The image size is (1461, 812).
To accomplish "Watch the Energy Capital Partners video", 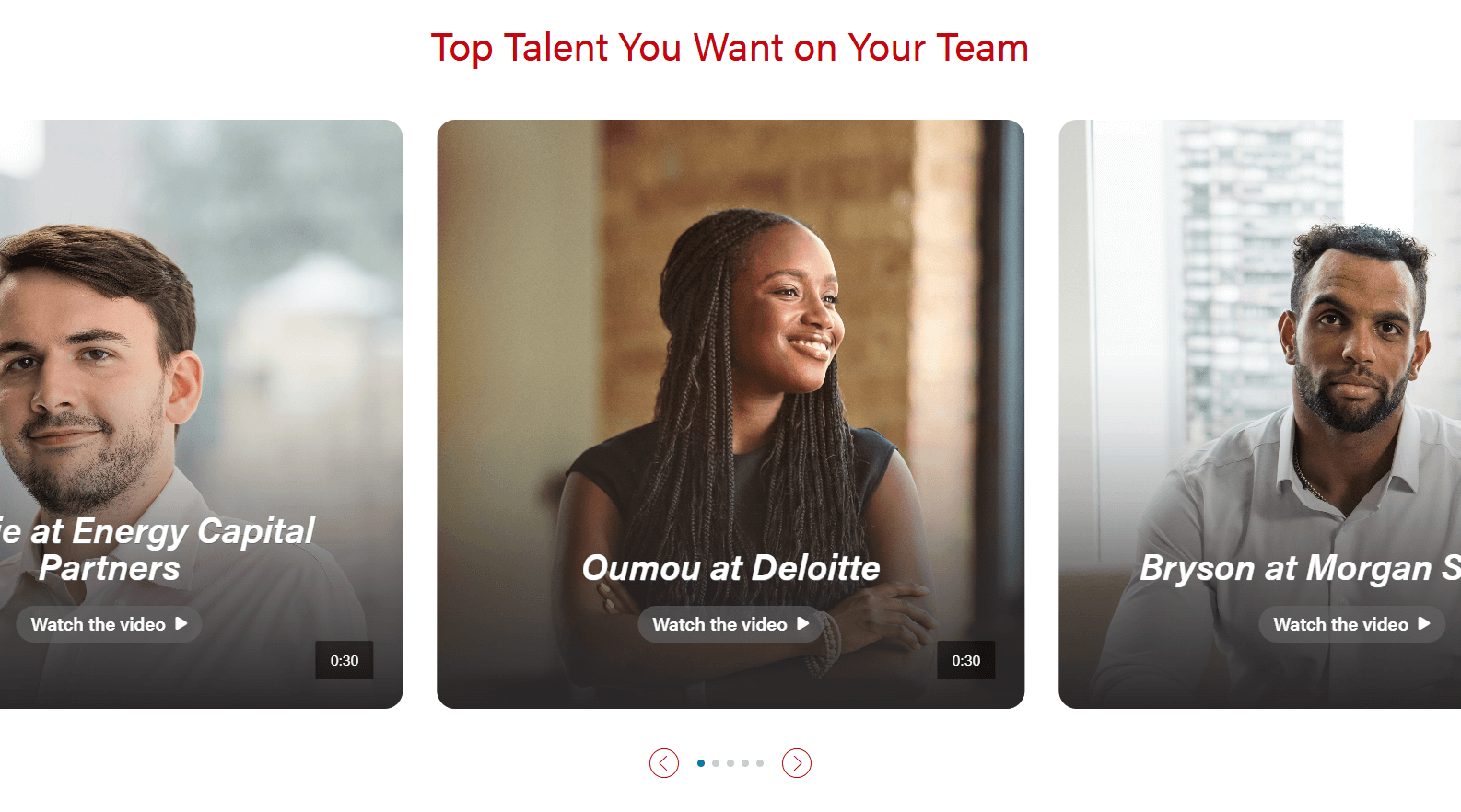I will coord(109,624).
